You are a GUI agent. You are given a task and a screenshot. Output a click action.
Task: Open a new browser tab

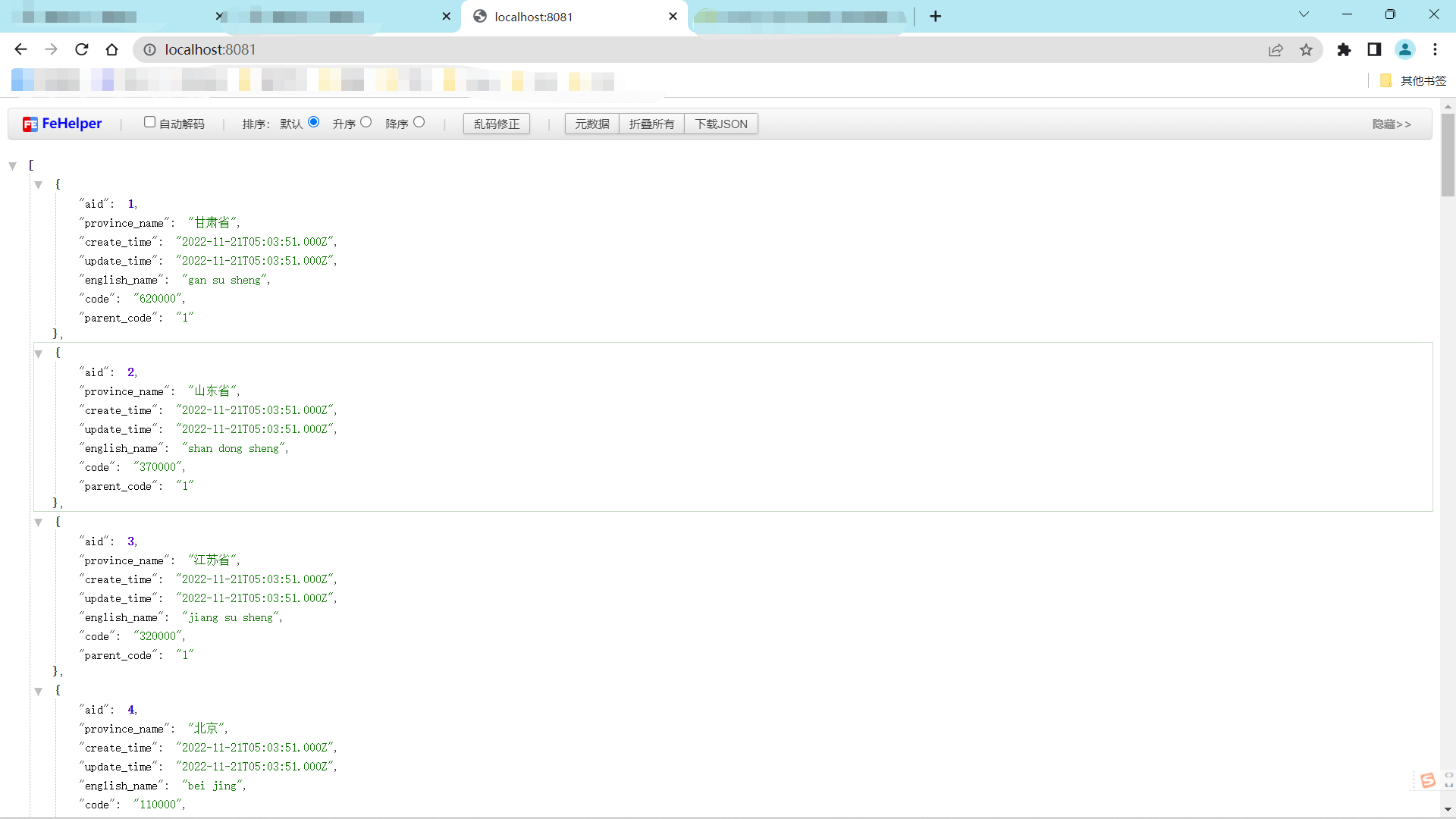[x=936, y=16]
